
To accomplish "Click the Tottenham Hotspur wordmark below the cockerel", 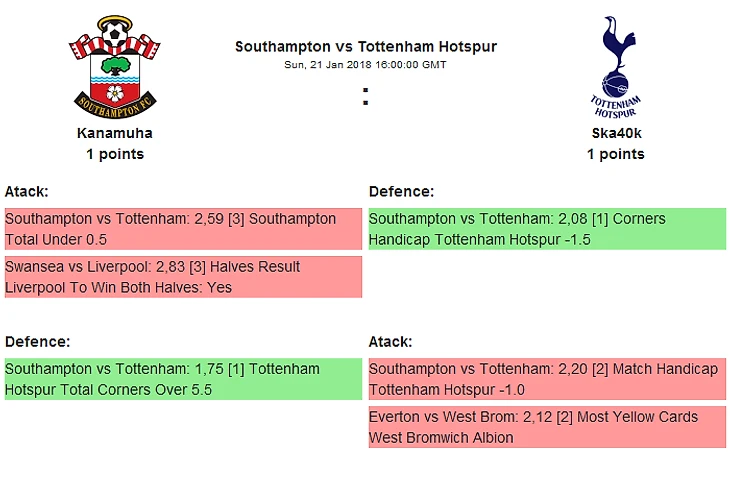I will pyautogui.click(x=616, y=106).
